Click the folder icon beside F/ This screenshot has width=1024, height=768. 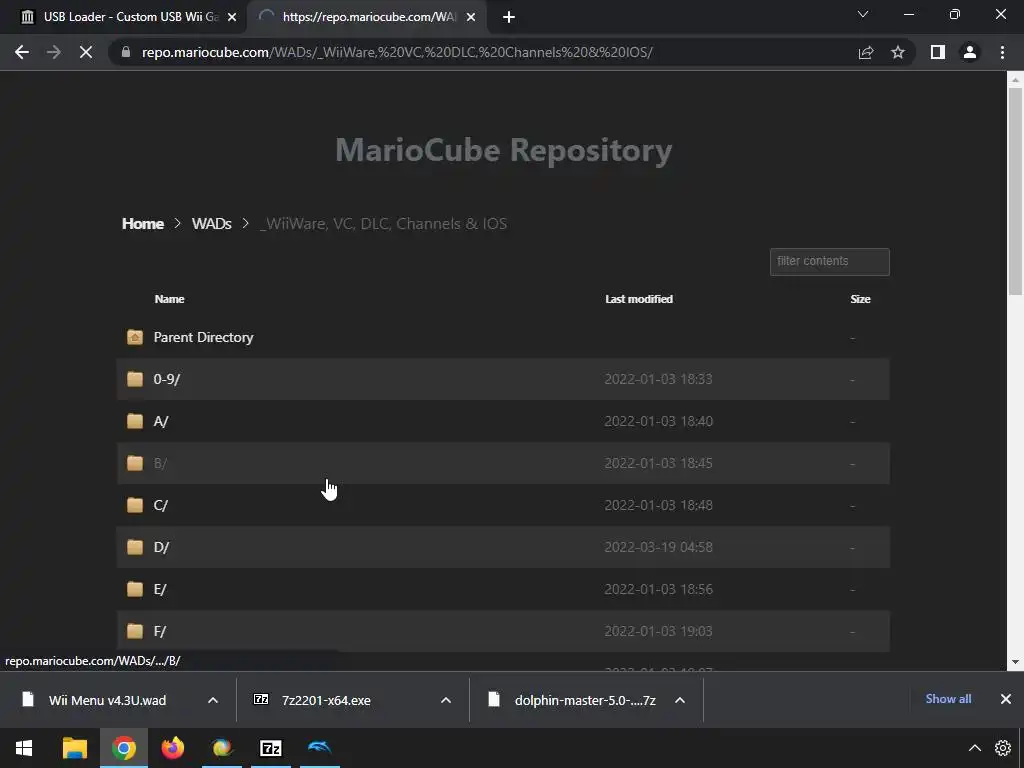pyautogui.click(x=135, y=631)
